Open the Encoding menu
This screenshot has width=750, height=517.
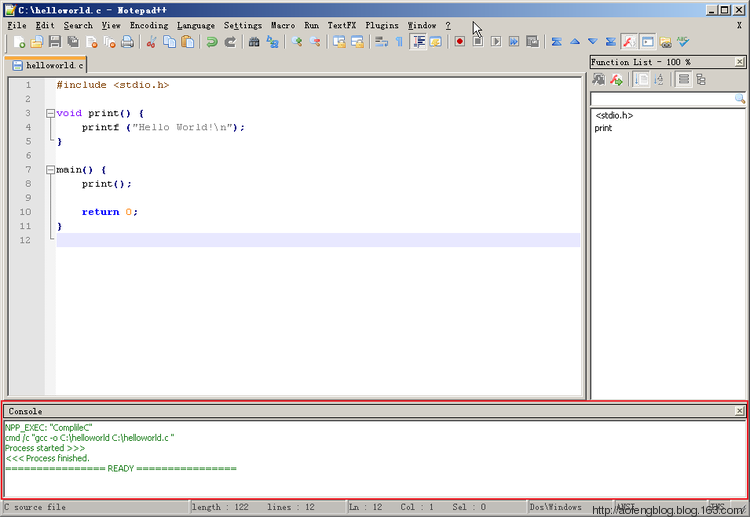[149, 25]
